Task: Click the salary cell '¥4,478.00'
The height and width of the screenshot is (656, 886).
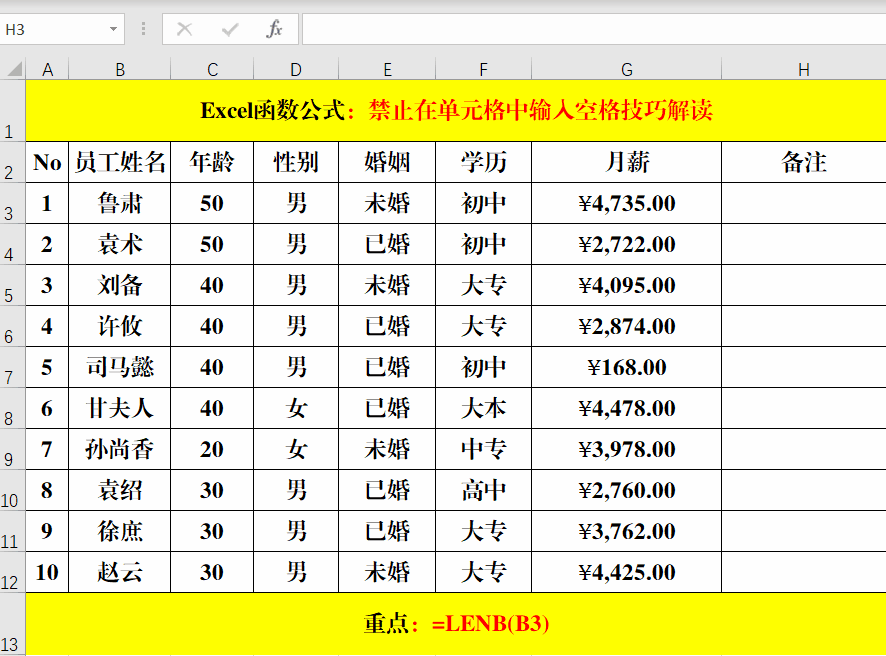Action: [x=627, y=408]
